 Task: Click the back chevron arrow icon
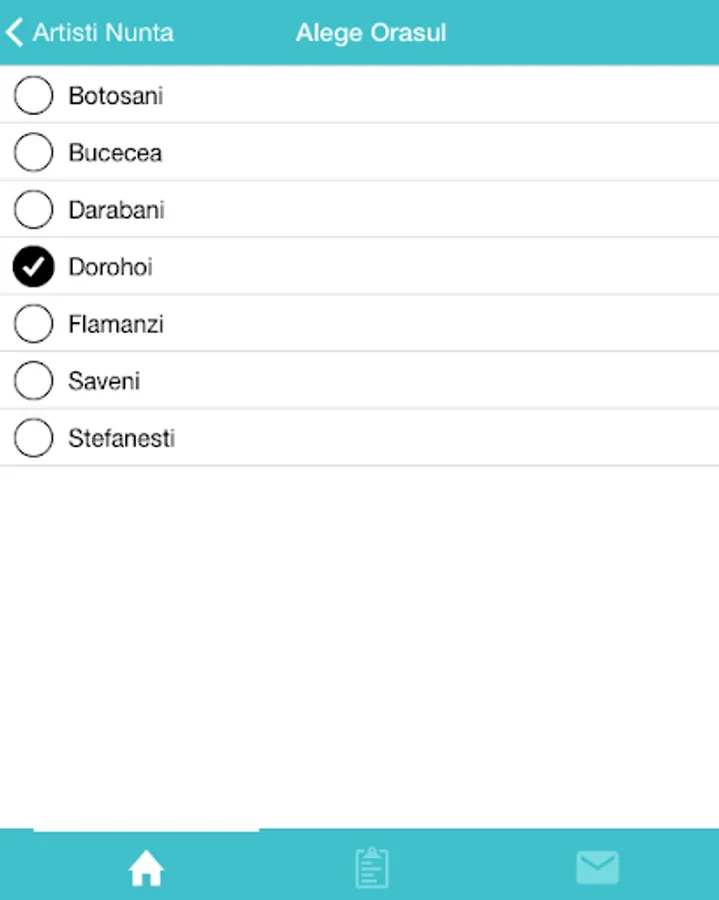tap(14, 32)
